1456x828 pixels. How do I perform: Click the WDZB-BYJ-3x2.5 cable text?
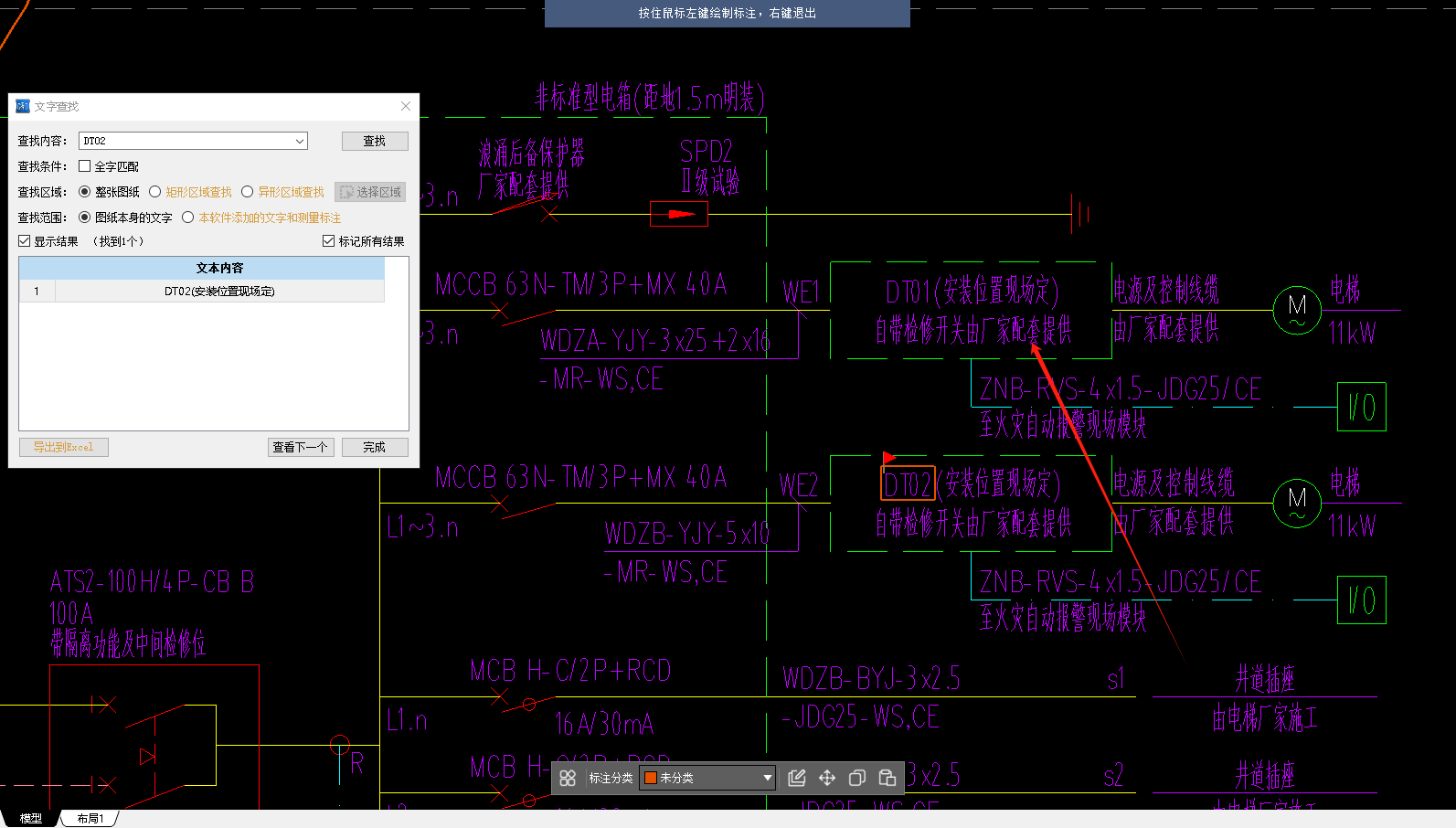tap(871, 678)
